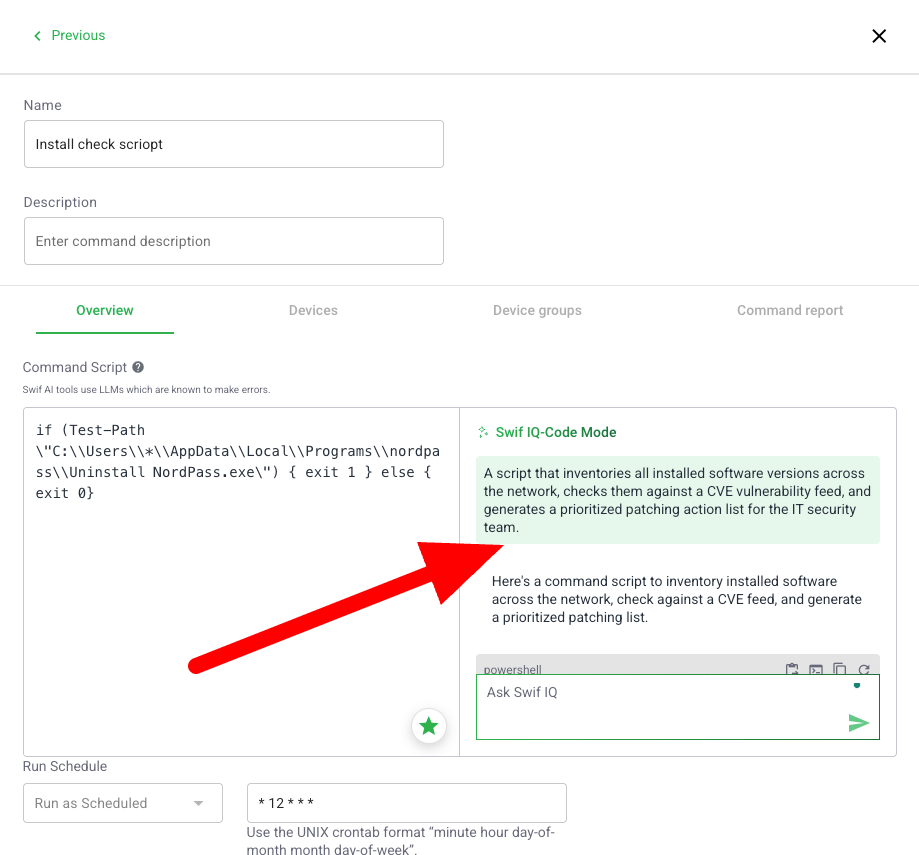Click the terminal icon on powershell code block
This screenshot has width=919, height=855.
pyautogui.click(x=816, y=669)
